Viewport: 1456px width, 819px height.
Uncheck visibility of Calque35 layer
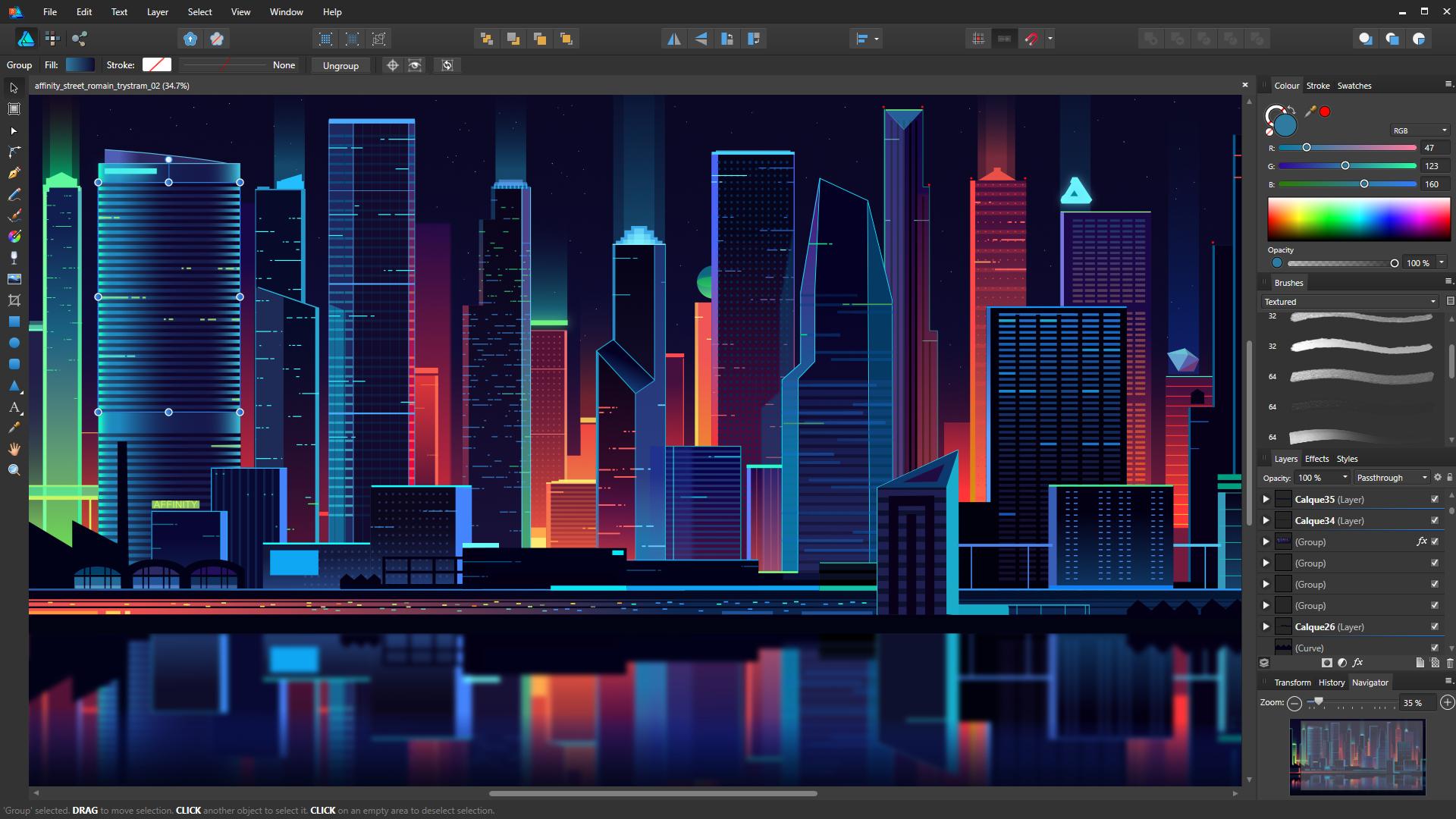coord(1435,499)
